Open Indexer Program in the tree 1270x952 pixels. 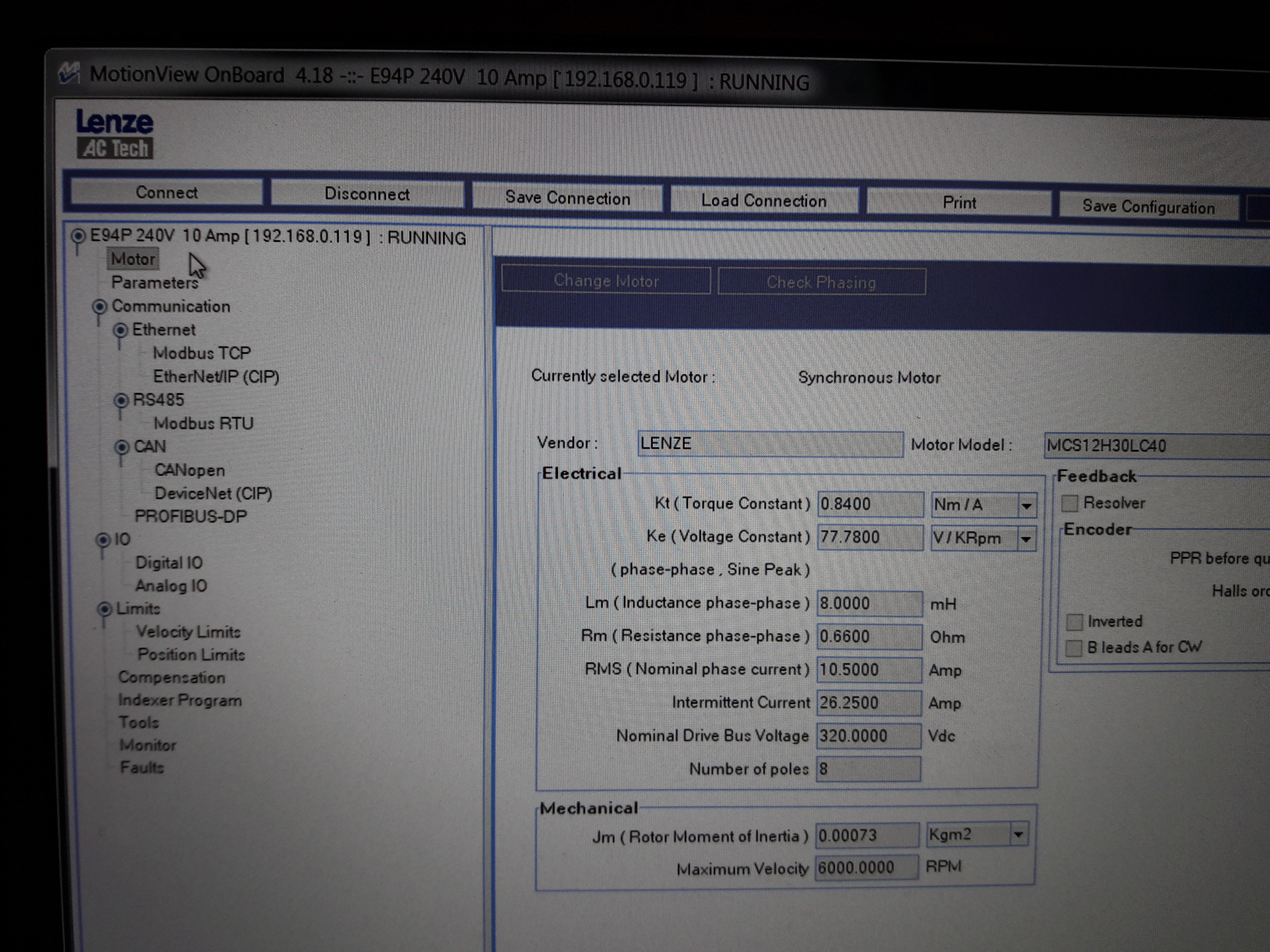click(x=180, y=700)
